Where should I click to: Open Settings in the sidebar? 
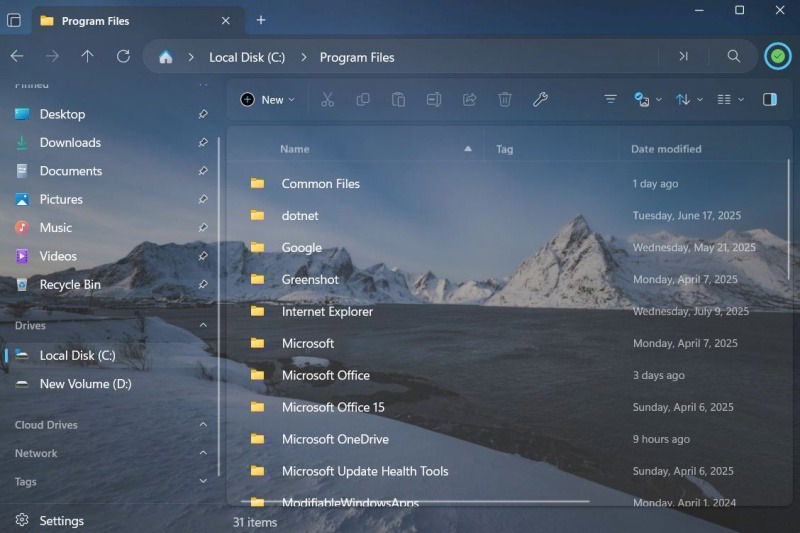coord(61,521)
